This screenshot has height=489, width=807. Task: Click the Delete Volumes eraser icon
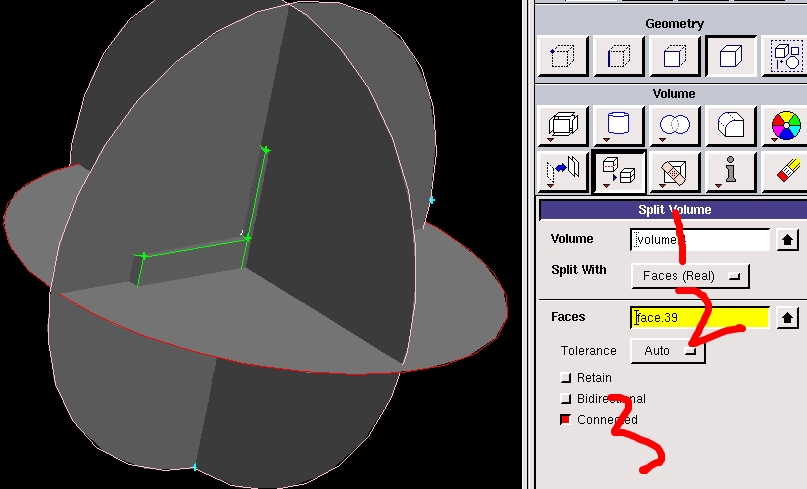click(x=787, y=172)
